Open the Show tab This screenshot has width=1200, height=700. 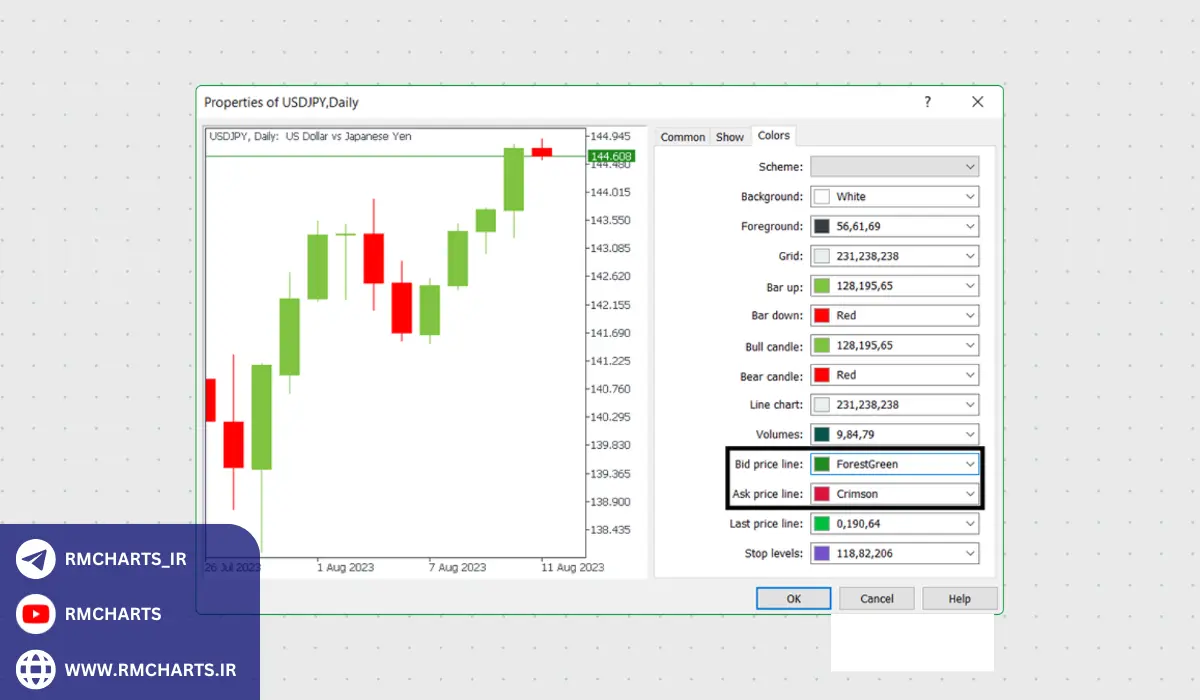click(730, 137)
